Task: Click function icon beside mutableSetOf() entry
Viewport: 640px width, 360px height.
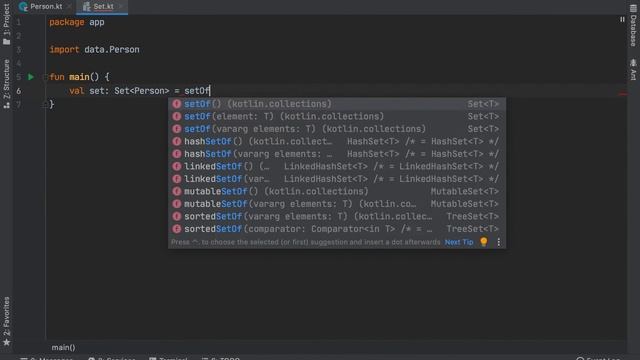Action: (176, 191)
